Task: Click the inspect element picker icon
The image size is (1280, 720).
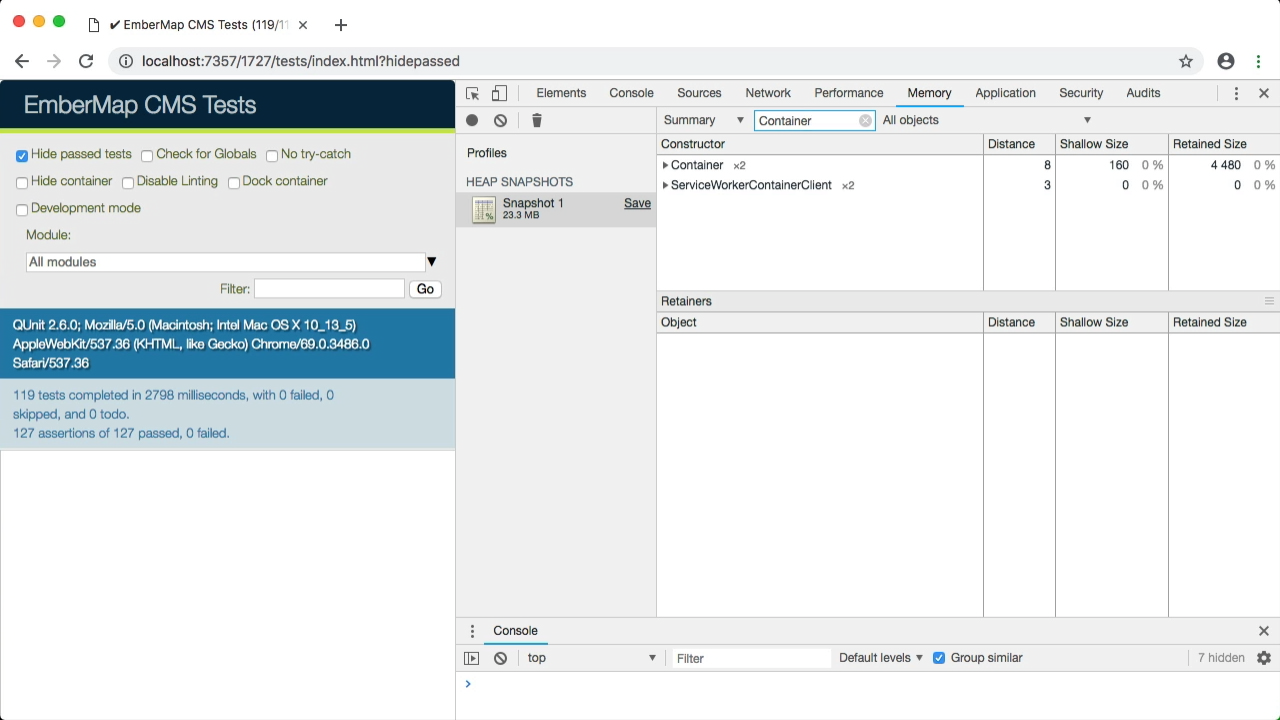Action: coord(473,93)
